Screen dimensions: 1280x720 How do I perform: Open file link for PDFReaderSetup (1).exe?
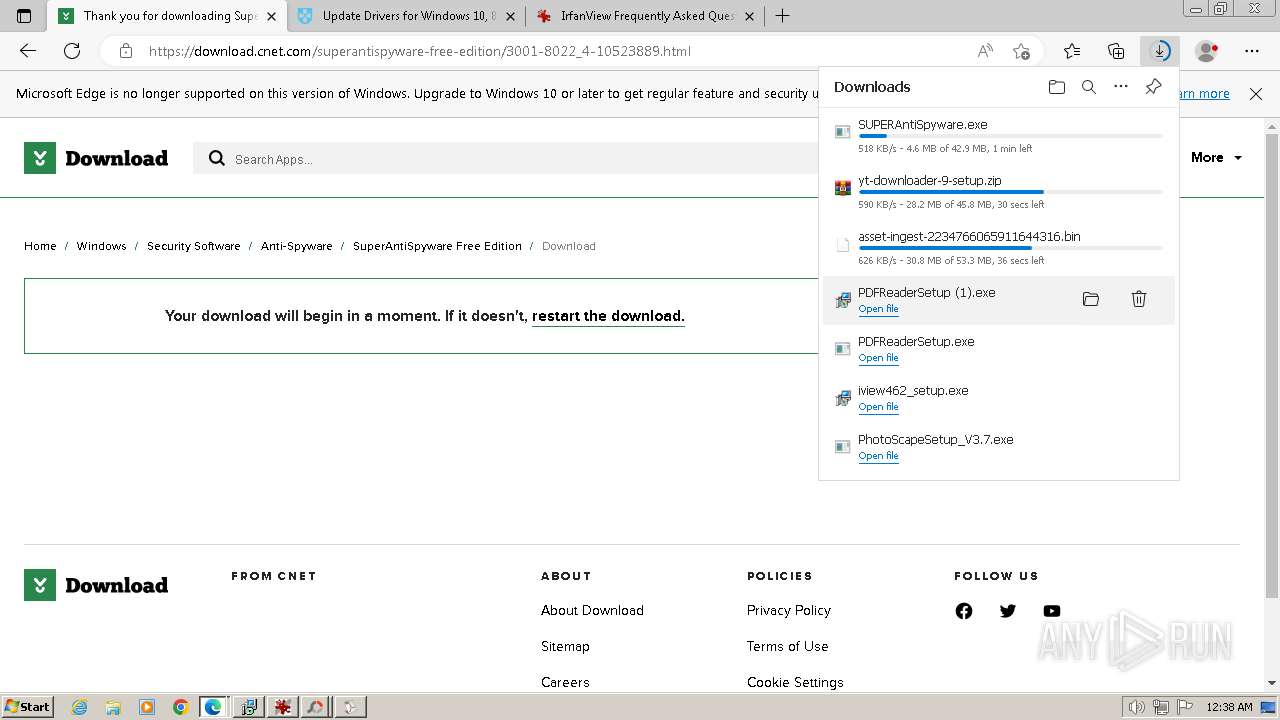click(x=878, y=309)
